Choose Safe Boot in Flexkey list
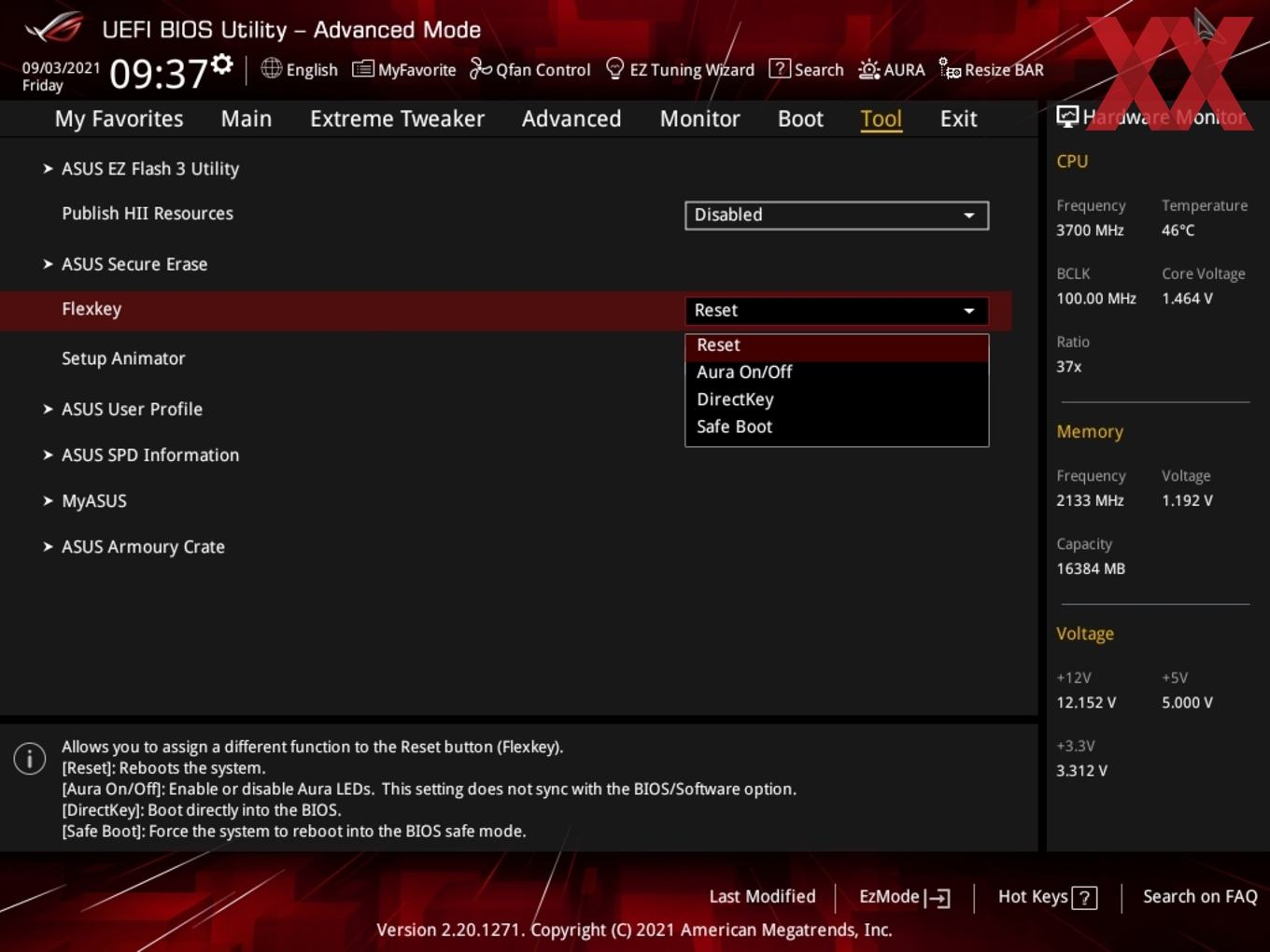1270x952 pixels. pos(837,427)
